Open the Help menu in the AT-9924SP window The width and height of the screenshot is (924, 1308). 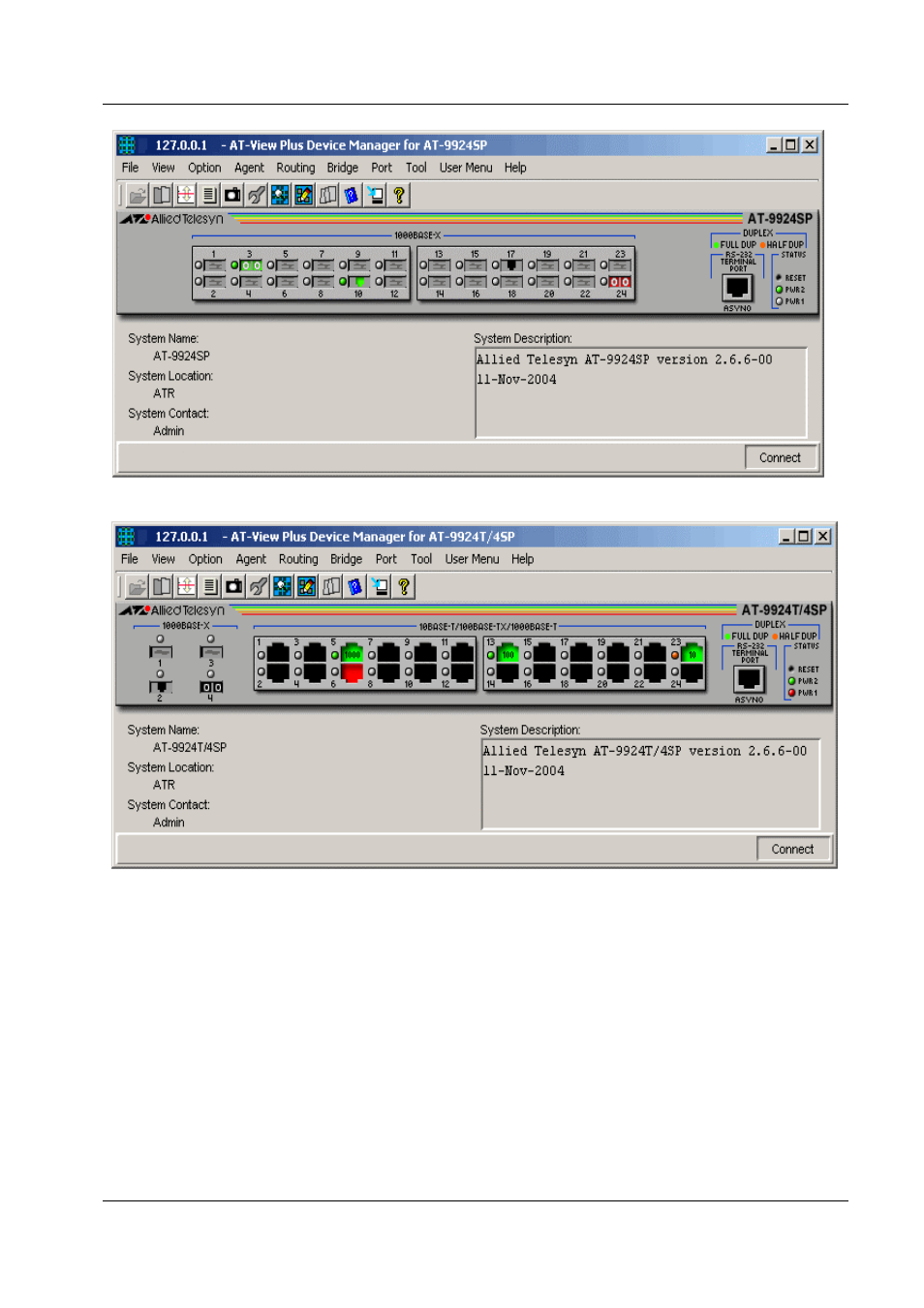click(x=515, y=168)
